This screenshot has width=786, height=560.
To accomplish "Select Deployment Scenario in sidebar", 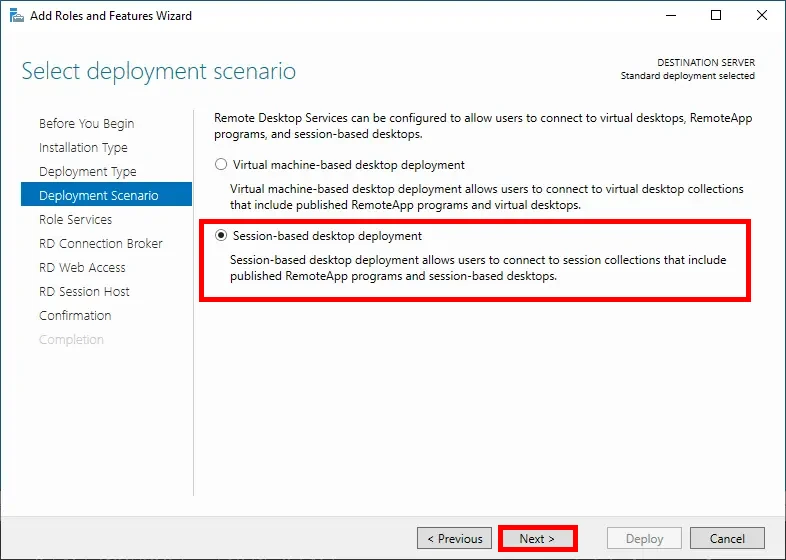I will 98,196.
